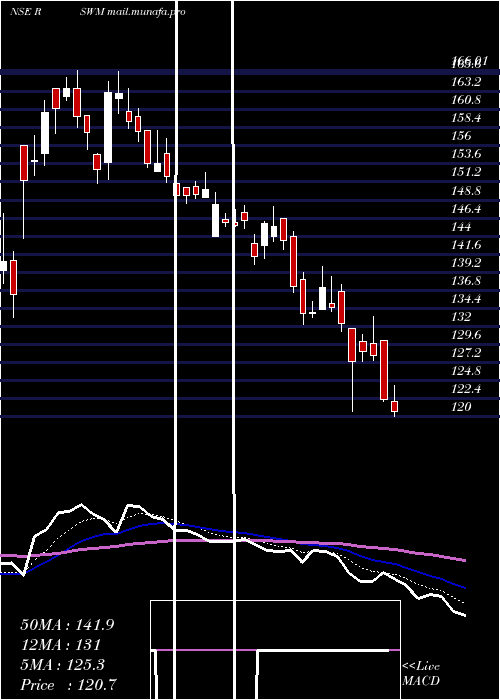Image resolution: width=500 pixels, height=700 pixels.
Task: Click the 144 price axis label
Action: point(462,227)
